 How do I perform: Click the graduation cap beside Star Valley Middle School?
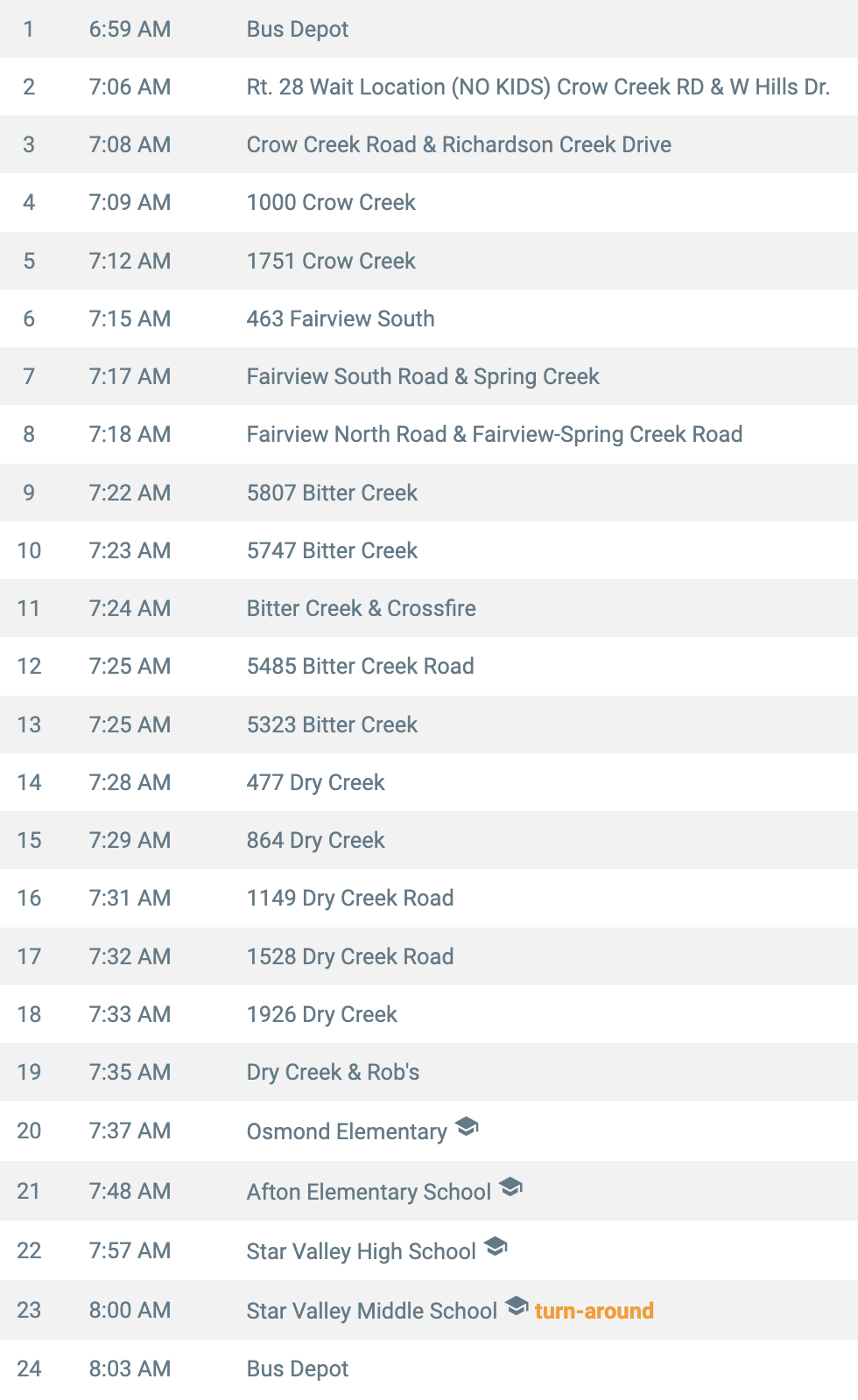517,1305
